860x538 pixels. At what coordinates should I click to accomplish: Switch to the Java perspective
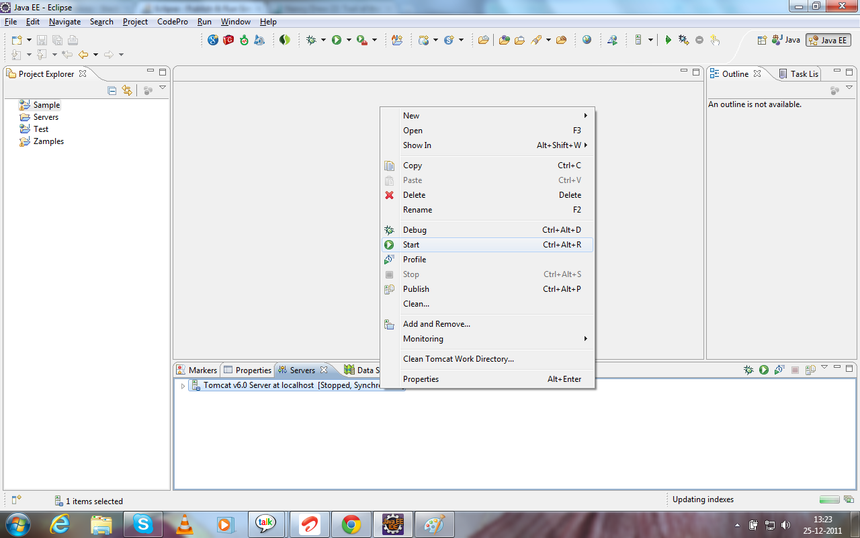(x=786, y=40)
